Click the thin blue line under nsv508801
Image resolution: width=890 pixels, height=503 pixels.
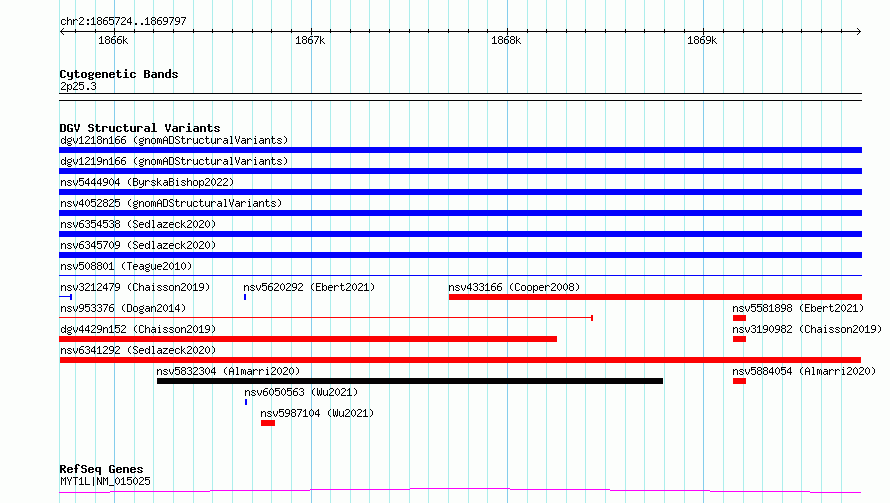(460, 276)
